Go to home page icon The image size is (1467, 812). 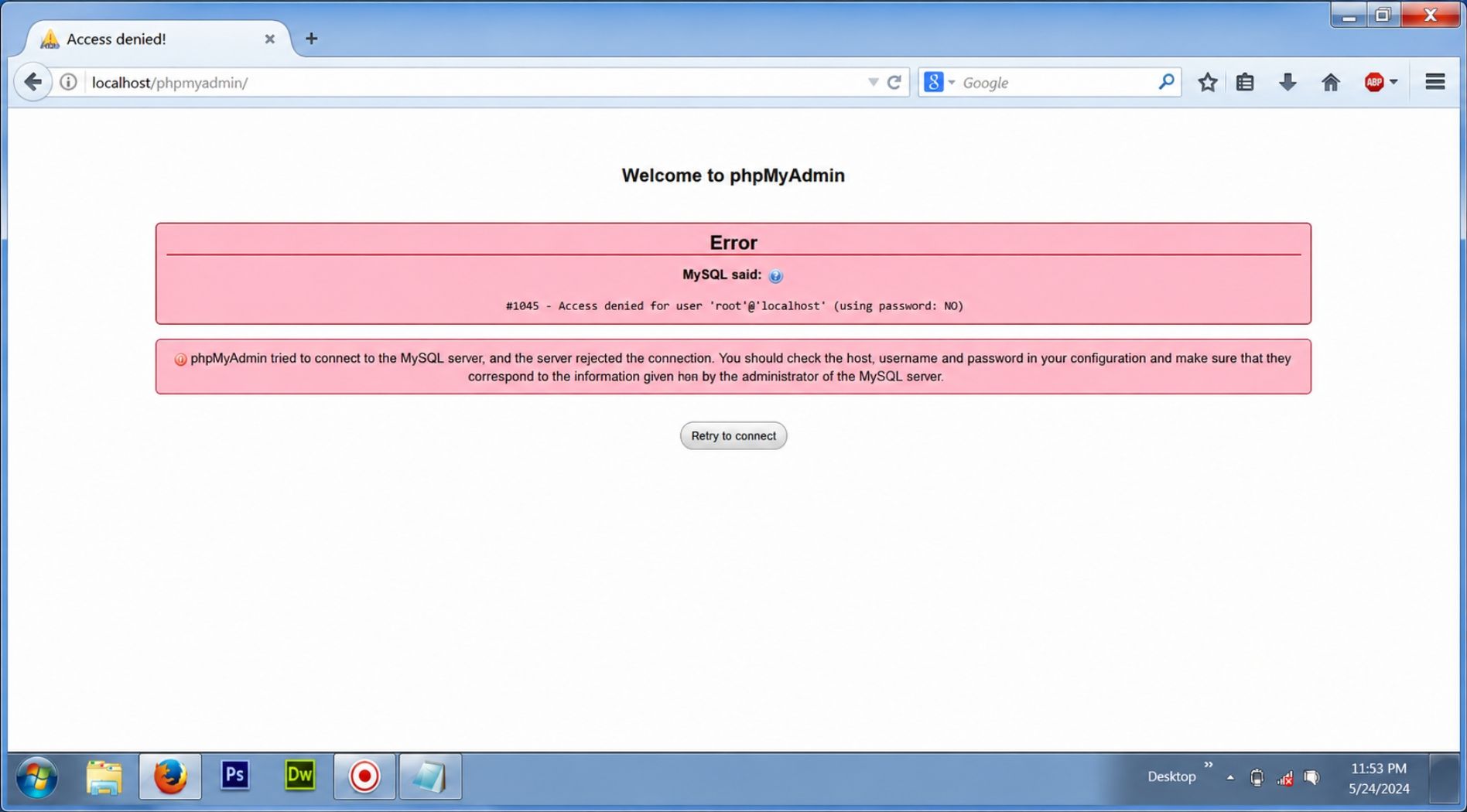tap(1331, 82)
